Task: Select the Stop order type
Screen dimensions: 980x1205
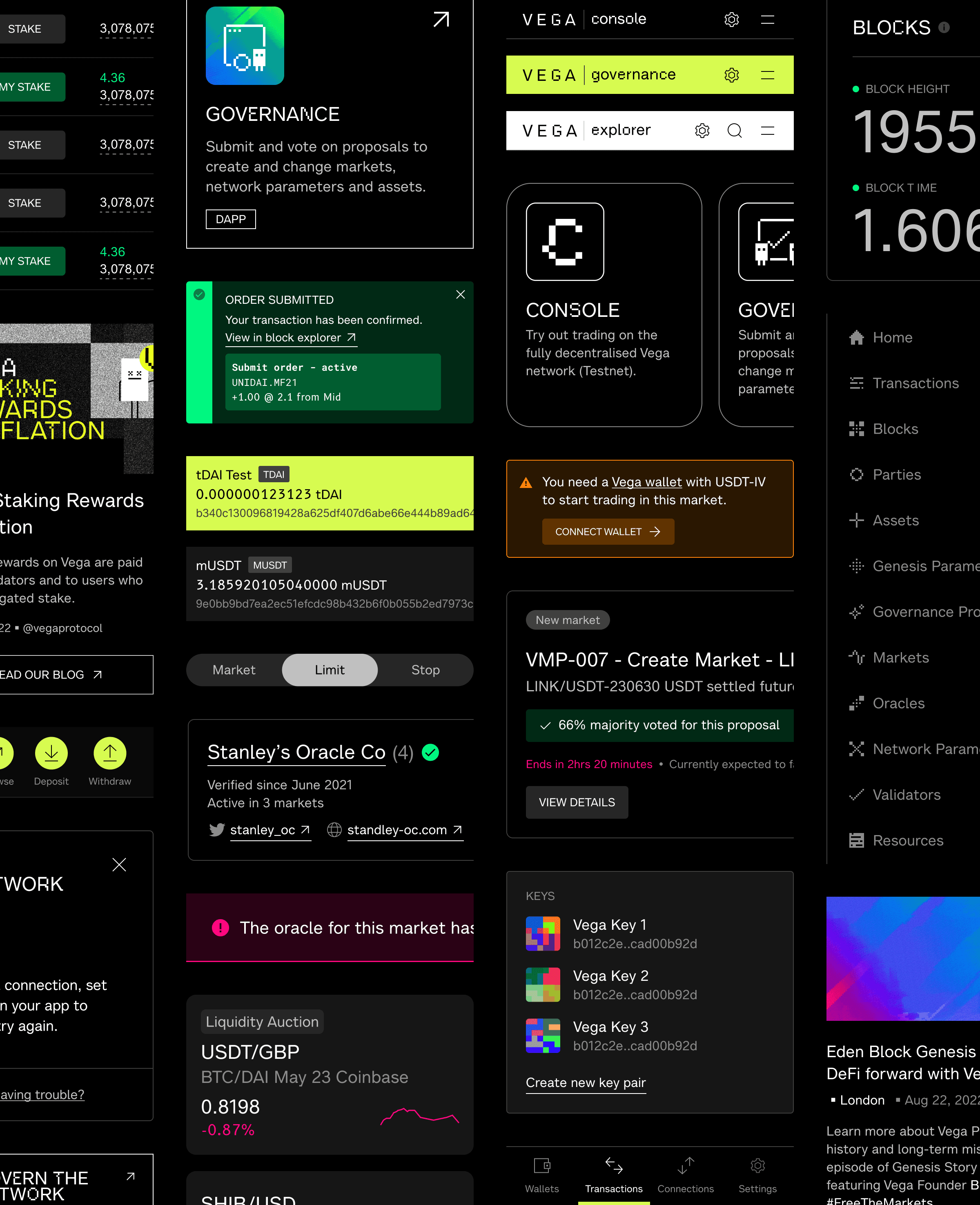Action: [x=425, y=670]
